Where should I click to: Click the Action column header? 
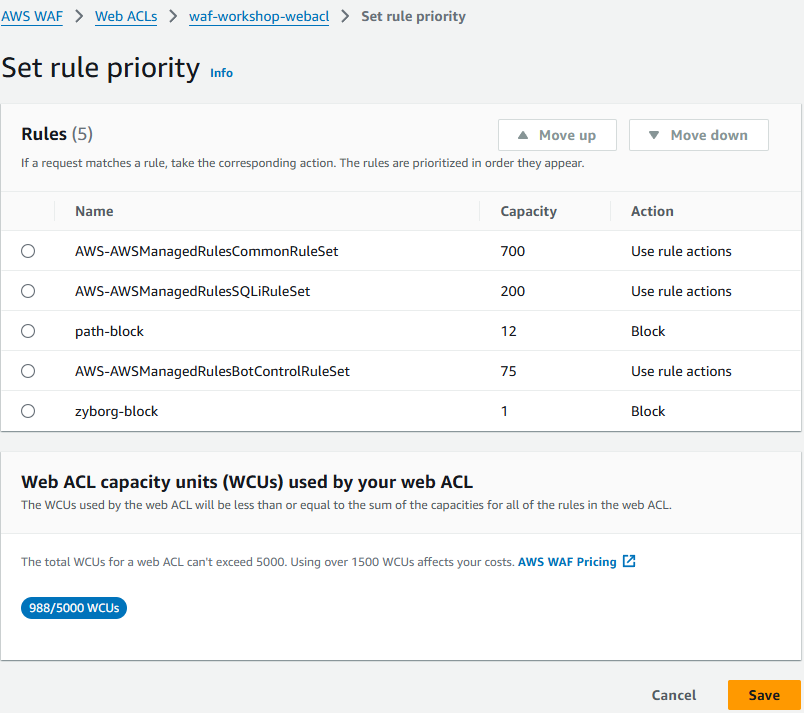652,211
